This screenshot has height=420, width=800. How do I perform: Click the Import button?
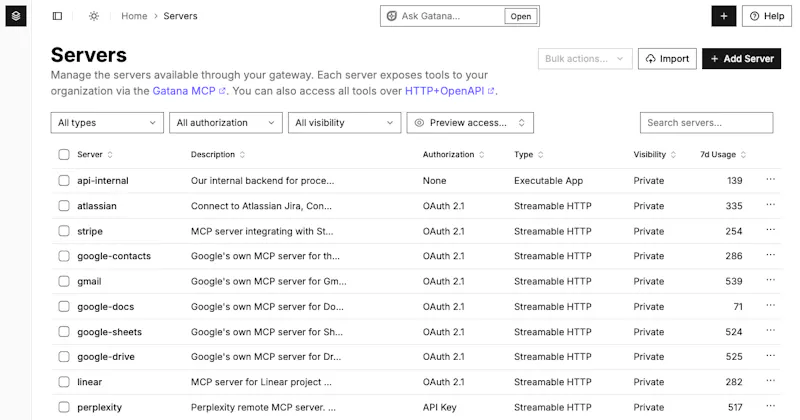(x=667, y=59)
